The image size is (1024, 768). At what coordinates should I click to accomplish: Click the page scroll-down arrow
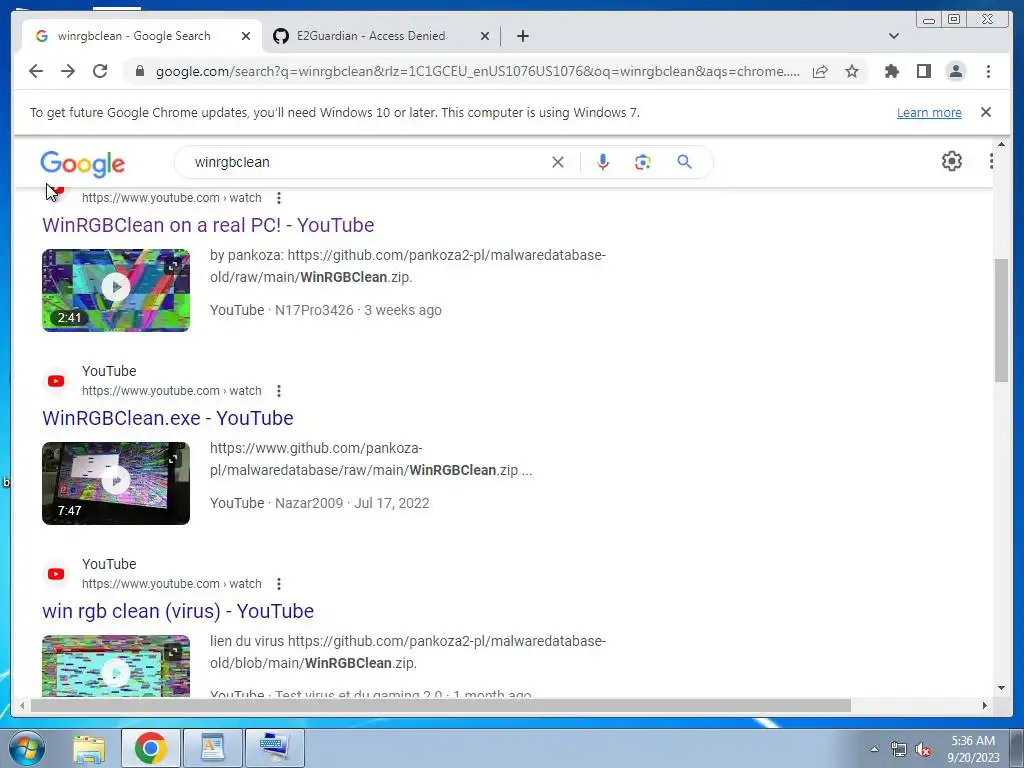[1001, 688]
